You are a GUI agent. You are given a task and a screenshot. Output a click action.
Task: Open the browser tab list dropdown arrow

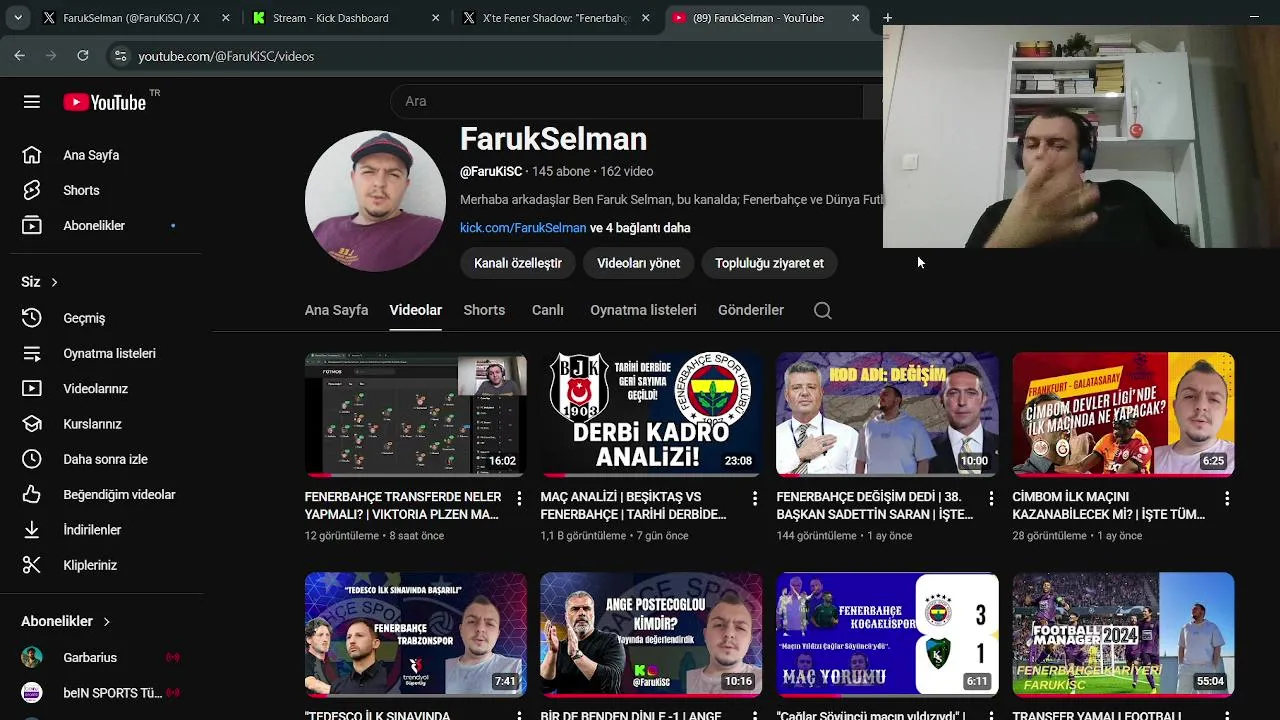pyautogui.click(x=17, y=18)
